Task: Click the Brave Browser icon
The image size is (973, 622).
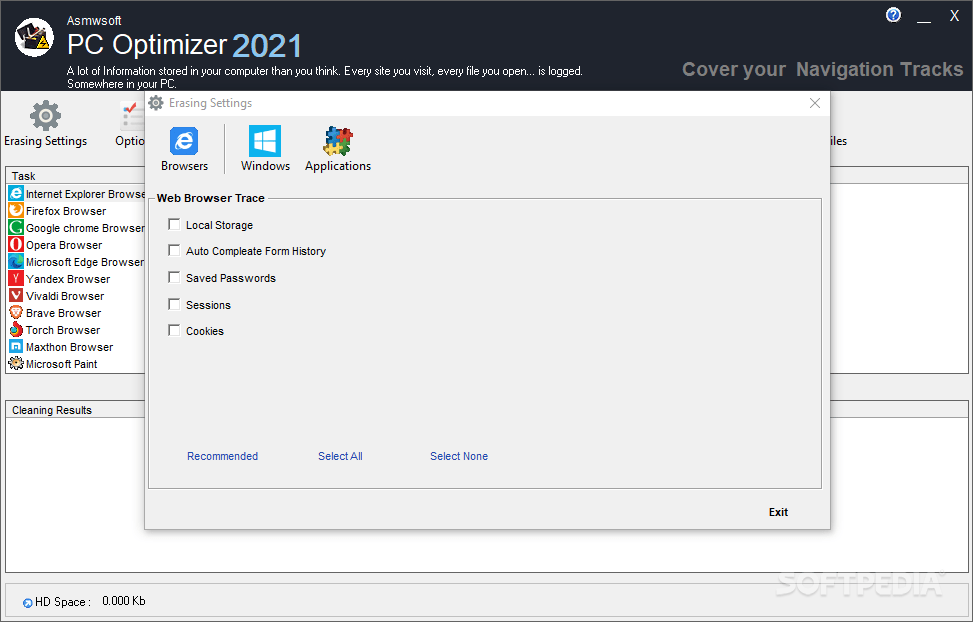Action: 16,313
